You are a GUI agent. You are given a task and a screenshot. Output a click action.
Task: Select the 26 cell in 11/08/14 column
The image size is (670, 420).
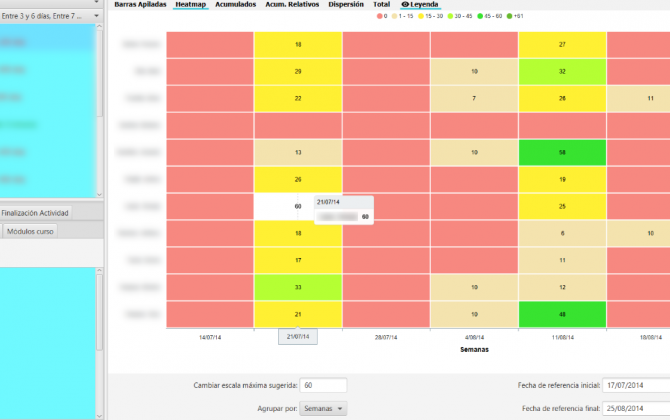pos(562,98)
